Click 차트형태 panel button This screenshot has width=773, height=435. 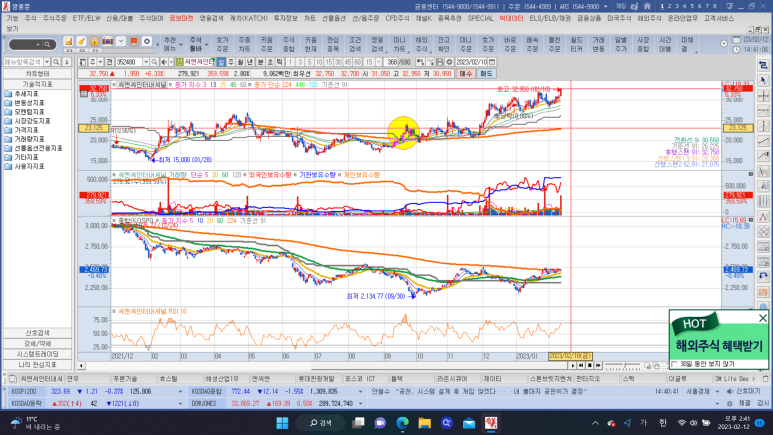(x=37, y=73)
